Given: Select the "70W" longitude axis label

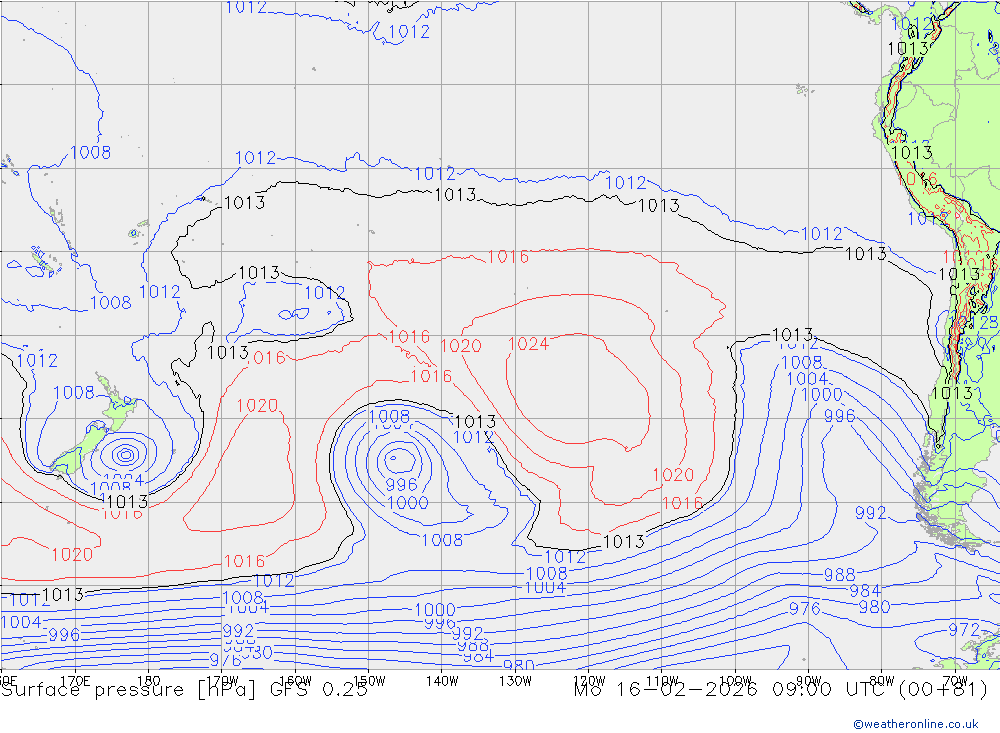Looking at the screenshot, I should click(x=955, y=681).
